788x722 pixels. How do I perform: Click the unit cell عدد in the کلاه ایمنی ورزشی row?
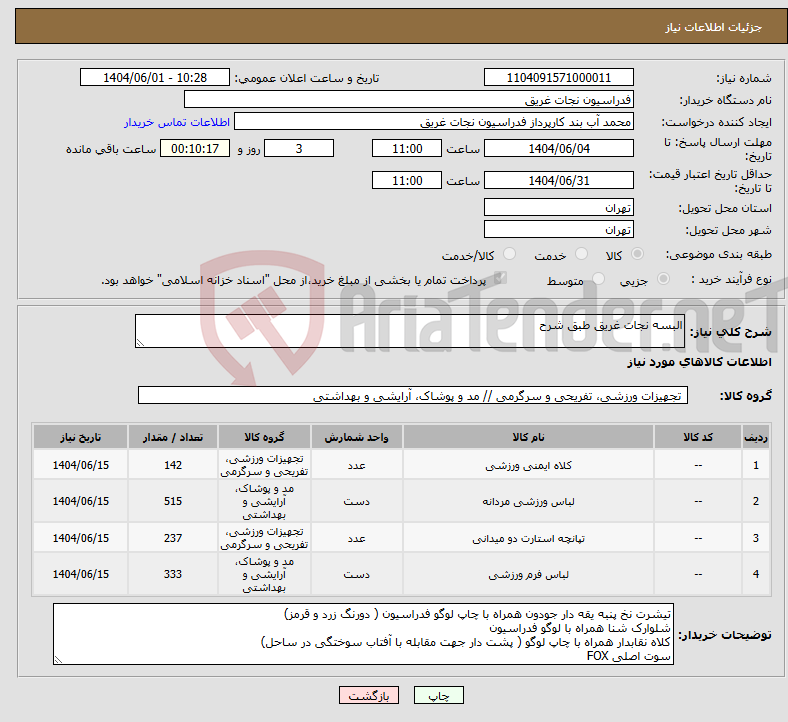(356, 465)
